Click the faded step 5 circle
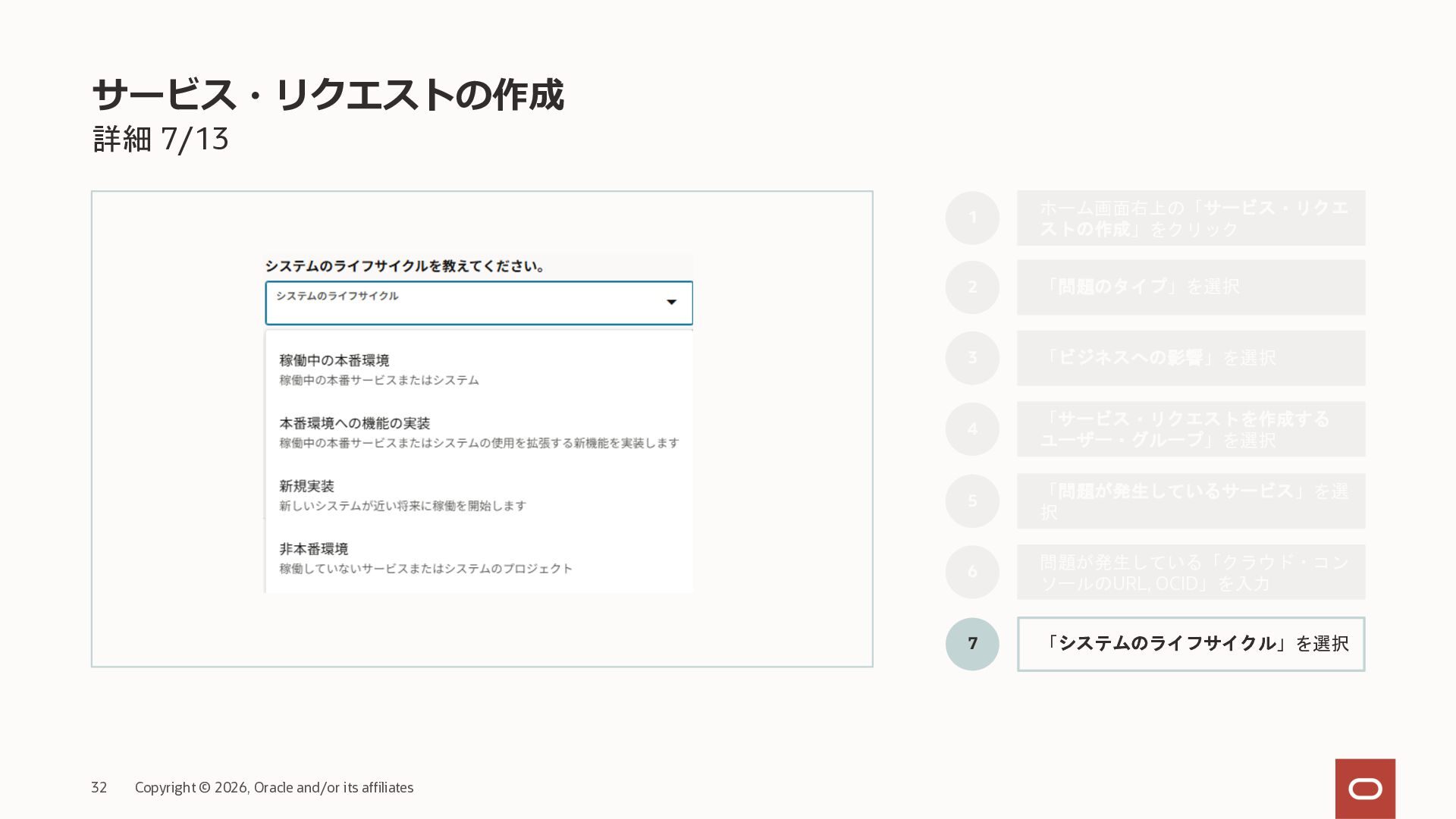Screen dimensions: 1456x819 pyautogui.click(x=972, y=500)
